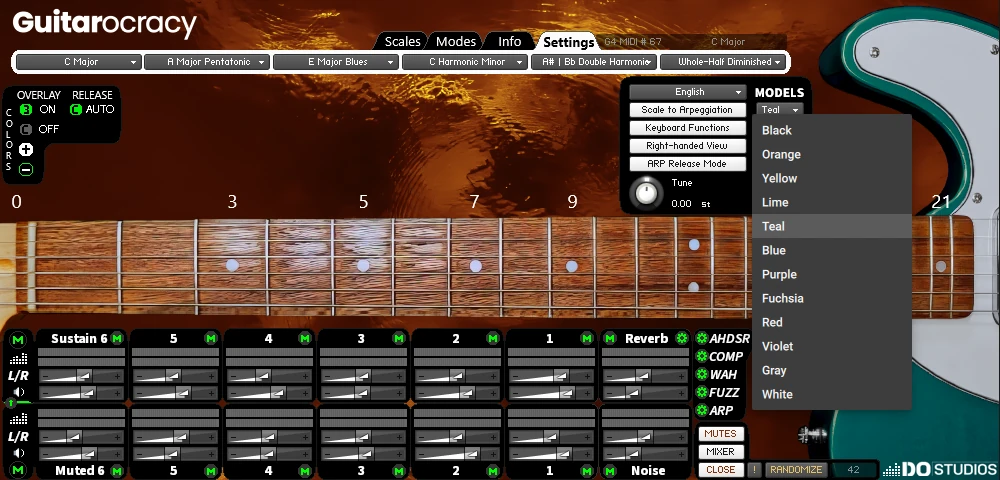Mute the Reverb channel with its M icon
Image resolution: width=1000 pixels, height=480 pixels.
click(x=610, y=338)
